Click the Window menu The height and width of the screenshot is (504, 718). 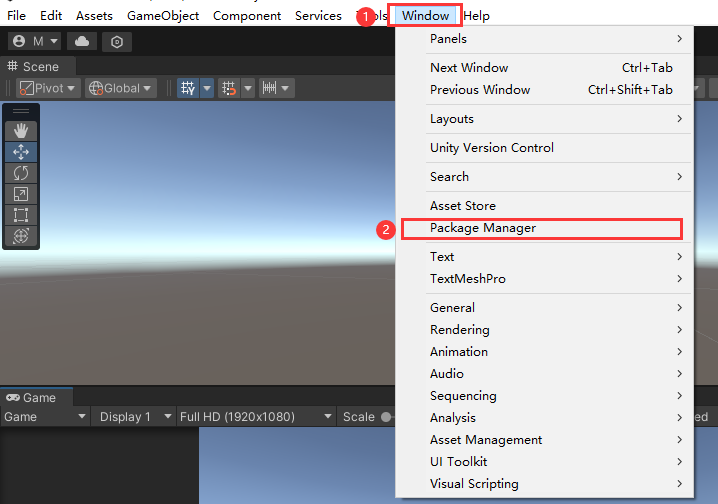(425, 16)
